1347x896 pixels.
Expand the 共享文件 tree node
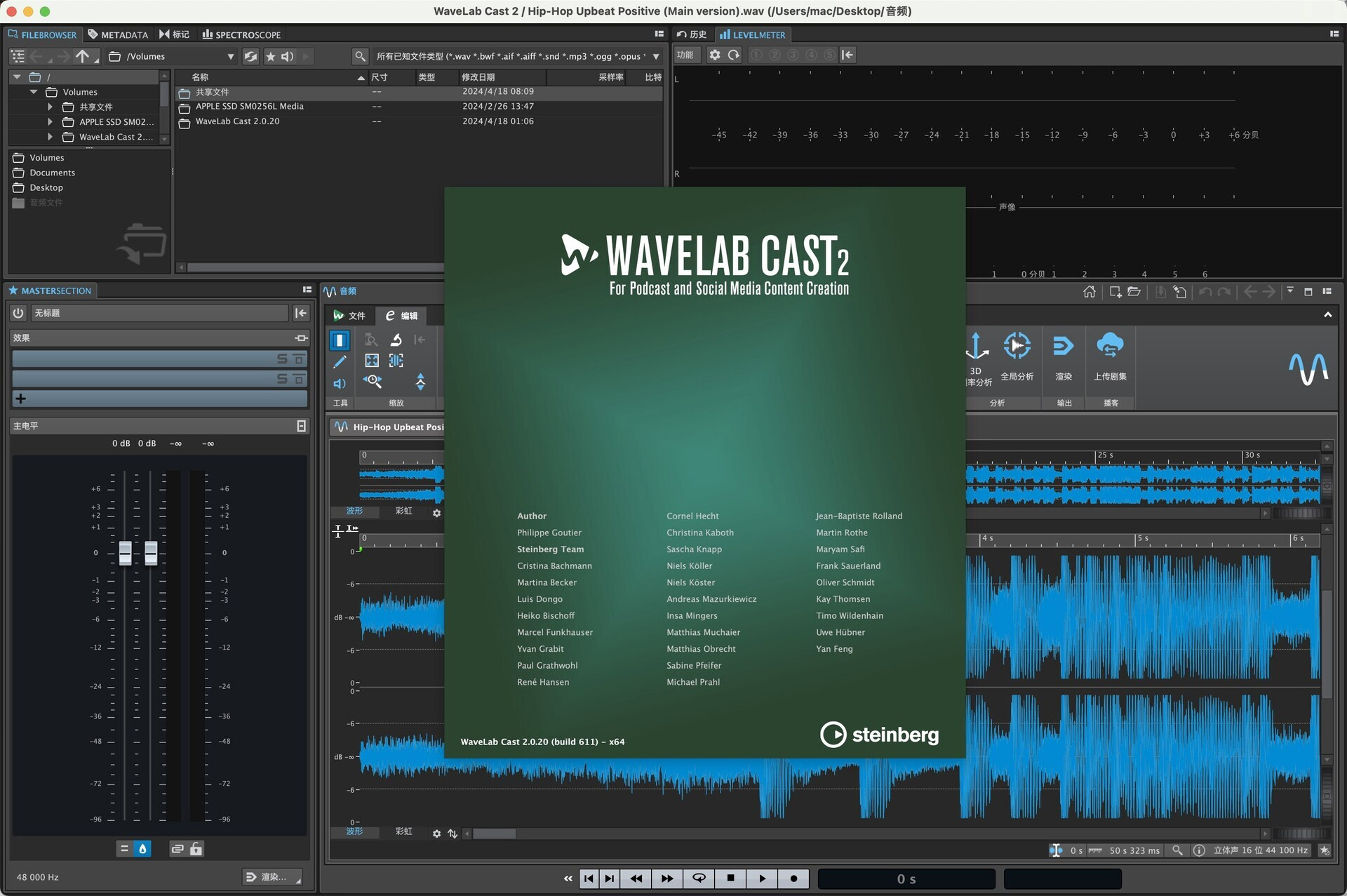[50, 107]
